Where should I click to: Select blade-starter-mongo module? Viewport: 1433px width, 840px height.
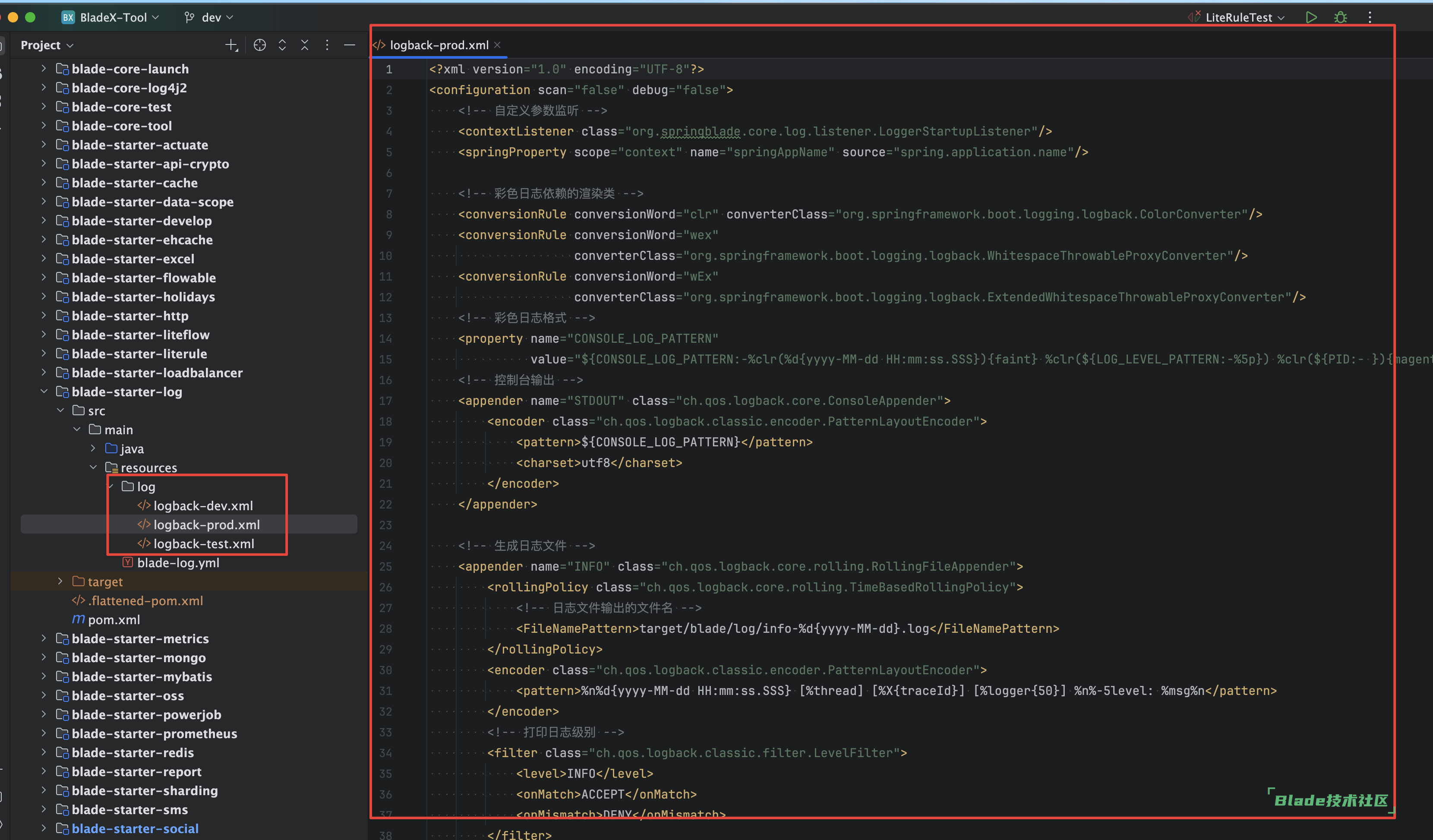click(x=138, y=657)
